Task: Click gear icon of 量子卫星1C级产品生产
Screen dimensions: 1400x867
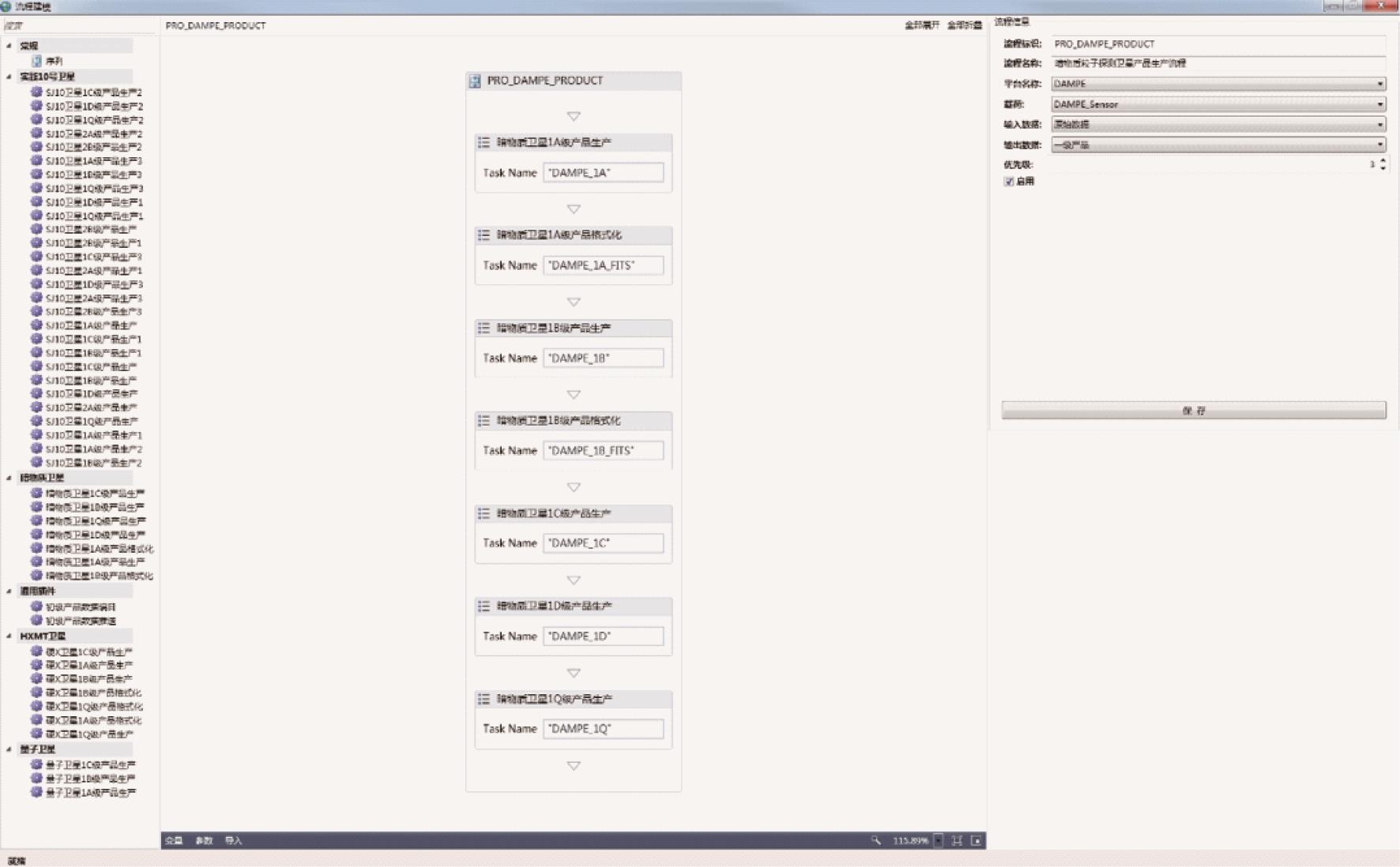Action: click(36, 764)
